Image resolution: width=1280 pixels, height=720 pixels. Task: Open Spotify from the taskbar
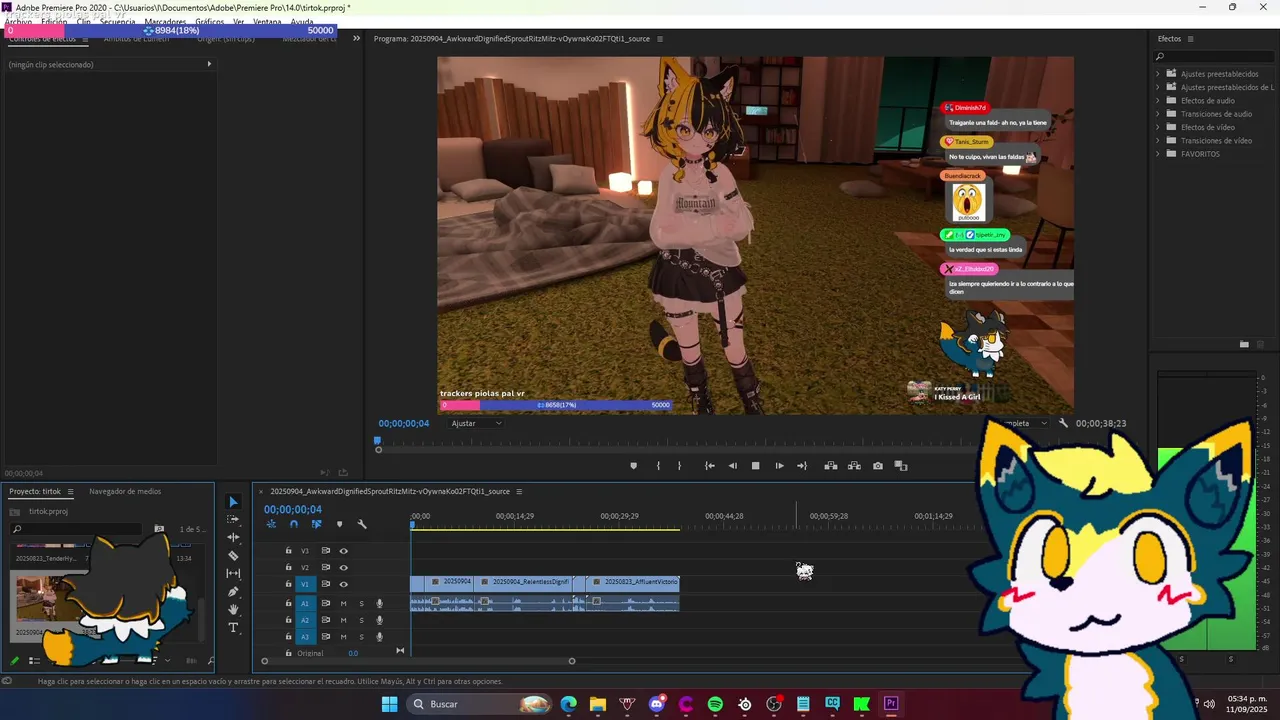tap(715, 704)
